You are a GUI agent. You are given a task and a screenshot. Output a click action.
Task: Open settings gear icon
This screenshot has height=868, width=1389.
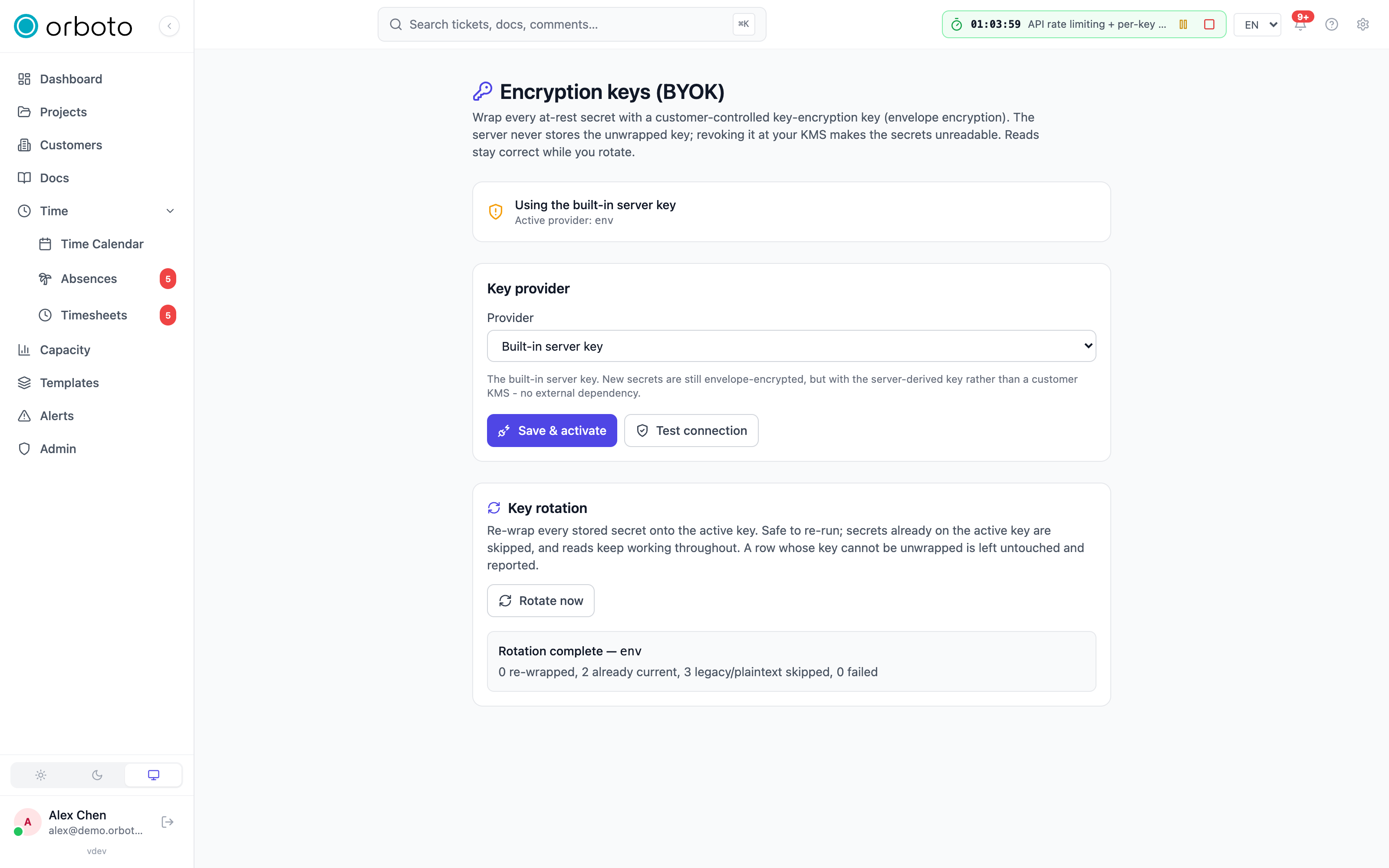pyautogui.click(x=1363, y=25)
